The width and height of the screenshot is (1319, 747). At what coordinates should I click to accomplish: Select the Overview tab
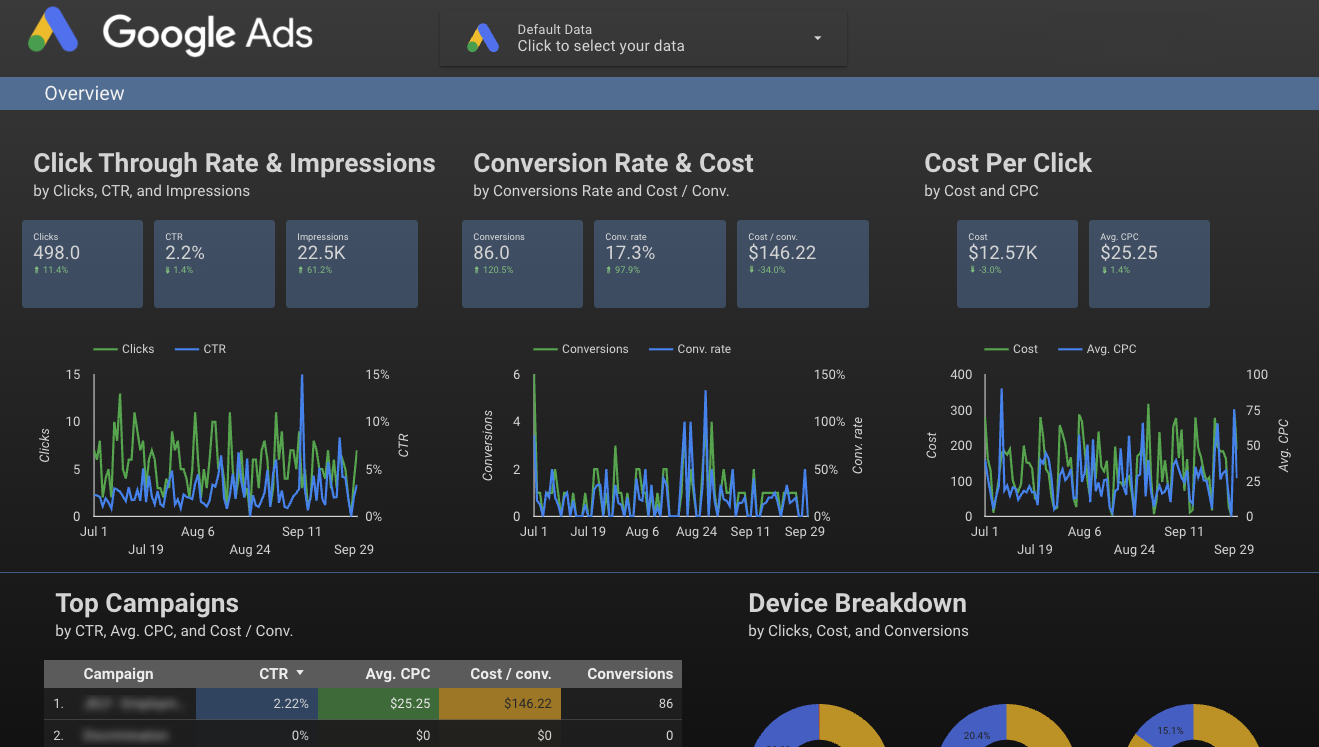tap(84, 93)
